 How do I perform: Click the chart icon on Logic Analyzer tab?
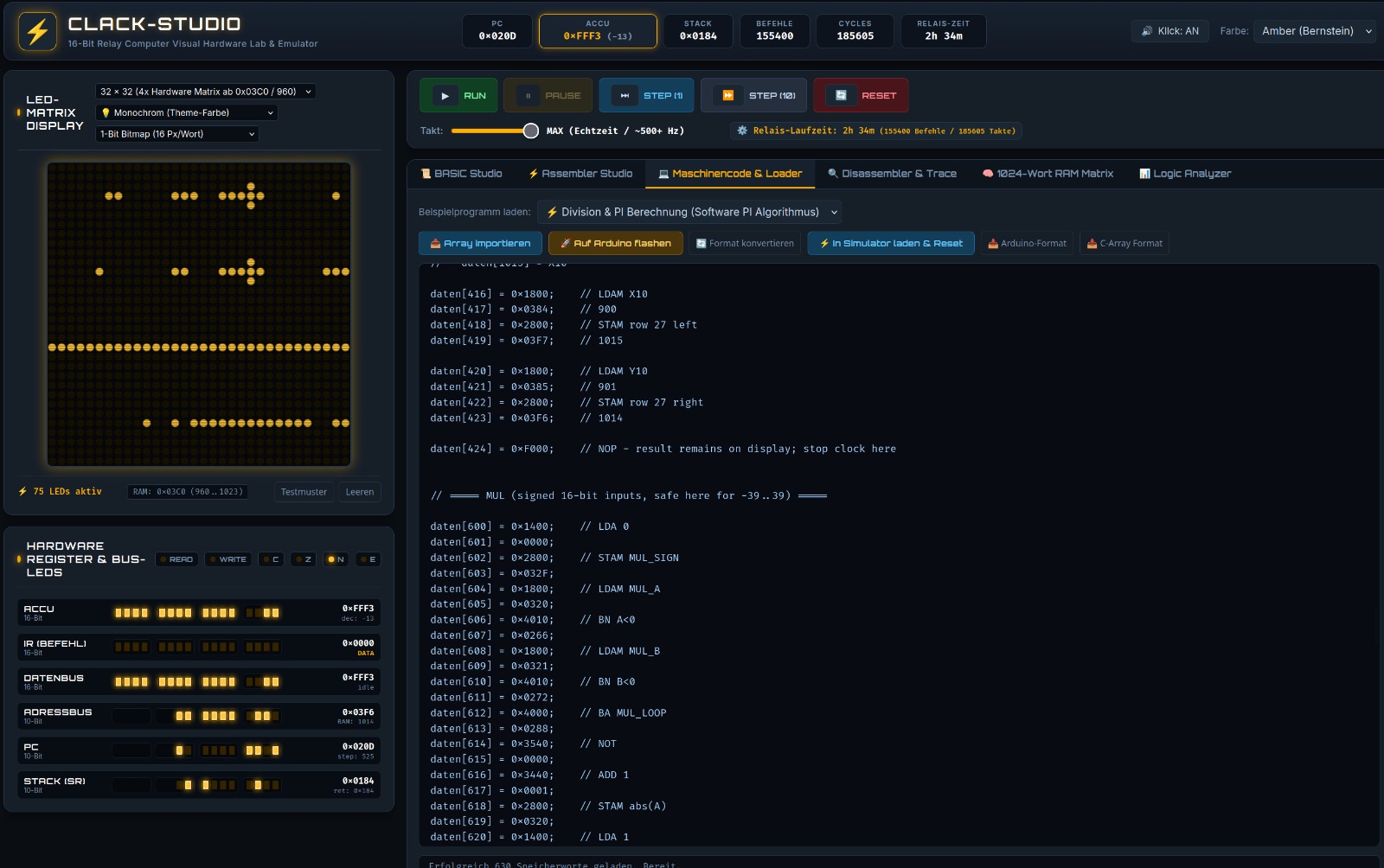tap(1144, 174)
